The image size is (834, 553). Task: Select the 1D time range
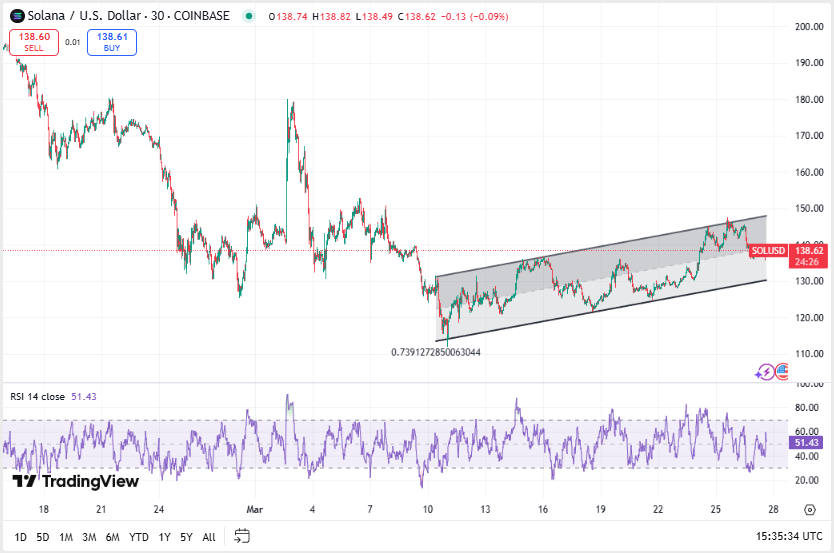(x=20, y=537)
